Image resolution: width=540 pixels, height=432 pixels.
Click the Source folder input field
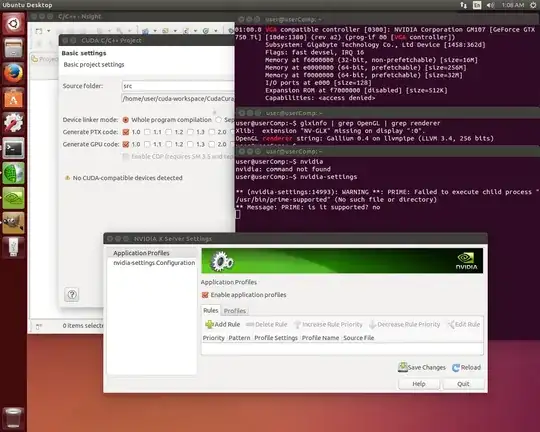(178, 86)
